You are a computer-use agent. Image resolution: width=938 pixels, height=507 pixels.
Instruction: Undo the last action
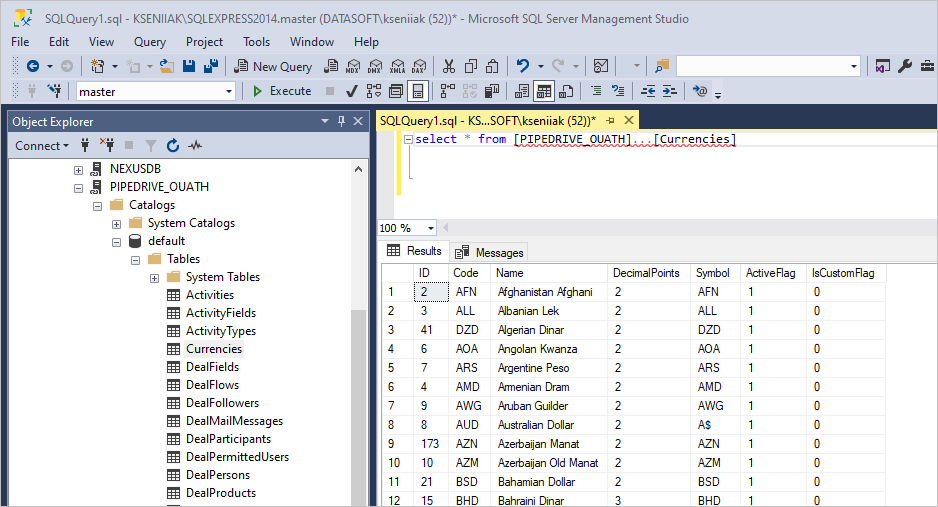(523, 66)
